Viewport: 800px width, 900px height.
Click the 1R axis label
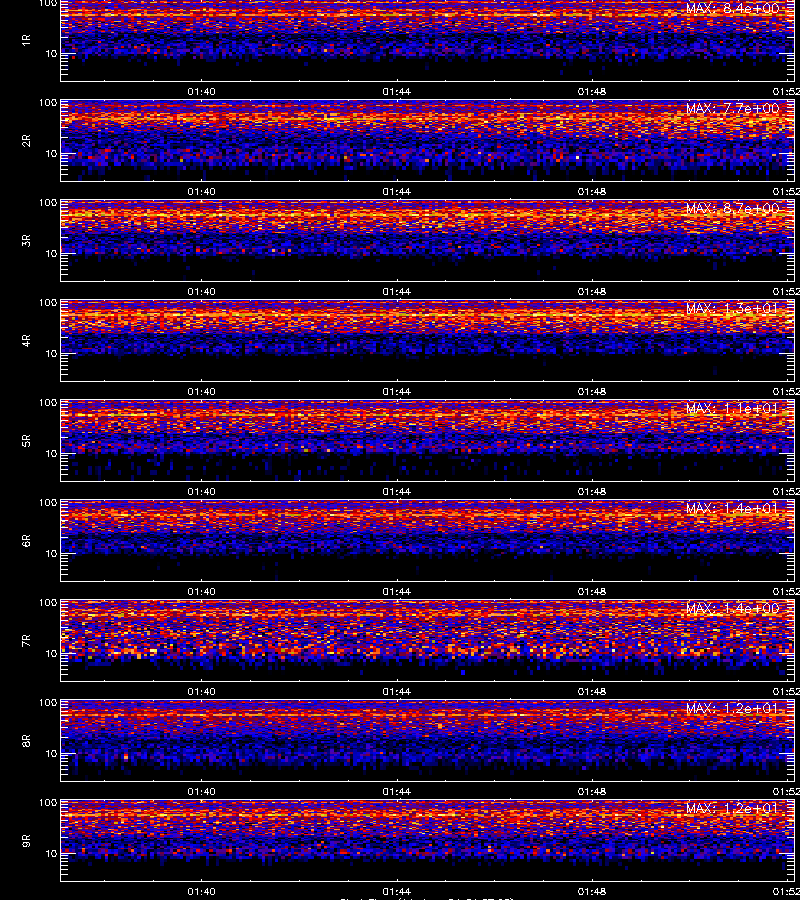click(26, 40)
